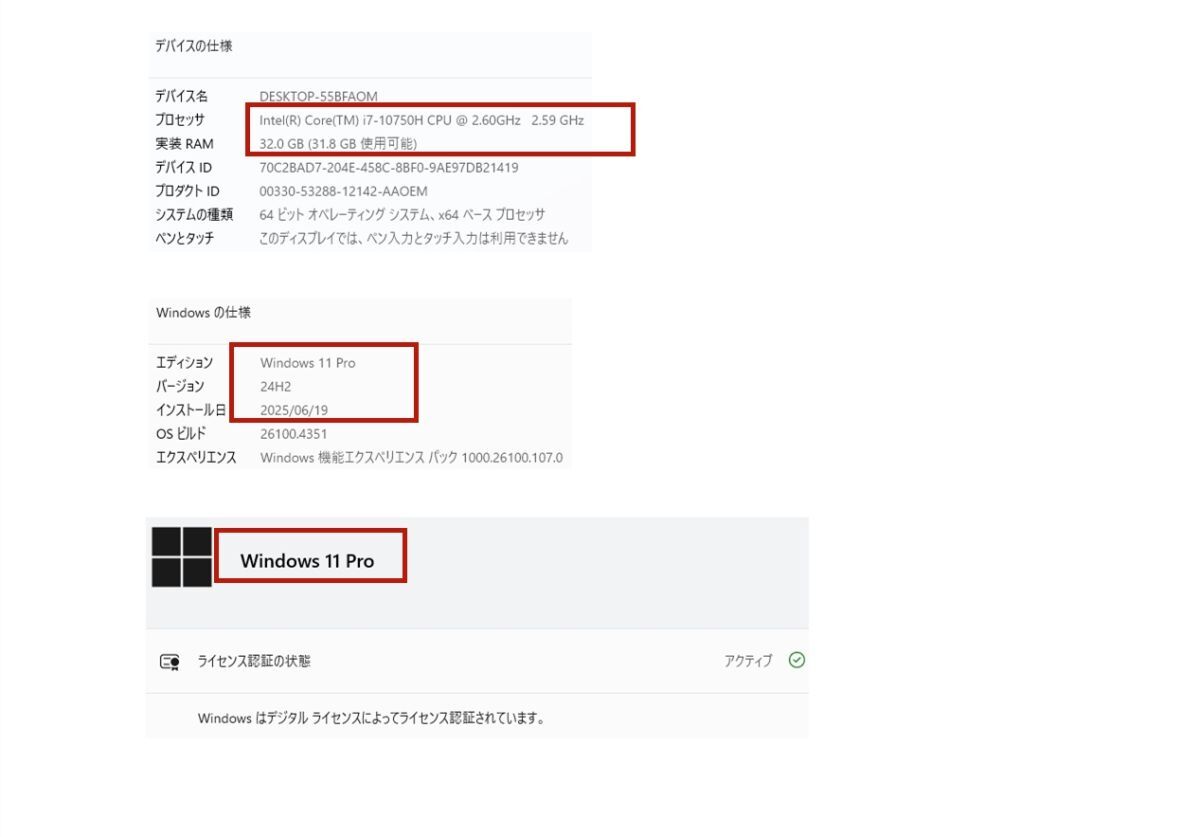Click the license certificate icon
The width and height of the screenshot is (1200, 837).
pos(170,662)
